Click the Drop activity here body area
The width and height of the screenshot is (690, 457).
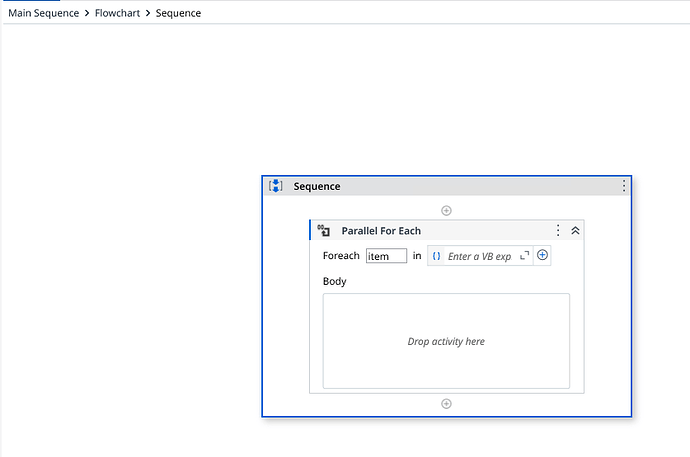(x=446, y=341)
